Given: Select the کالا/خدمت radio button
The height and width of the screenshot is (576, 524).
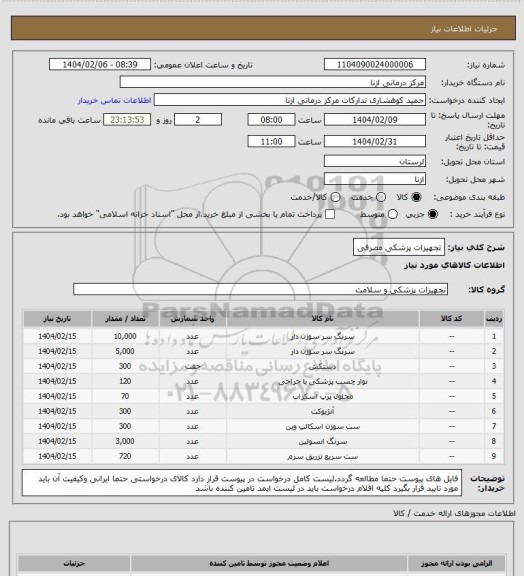Looking at the screenshot, I should [335, 197].
